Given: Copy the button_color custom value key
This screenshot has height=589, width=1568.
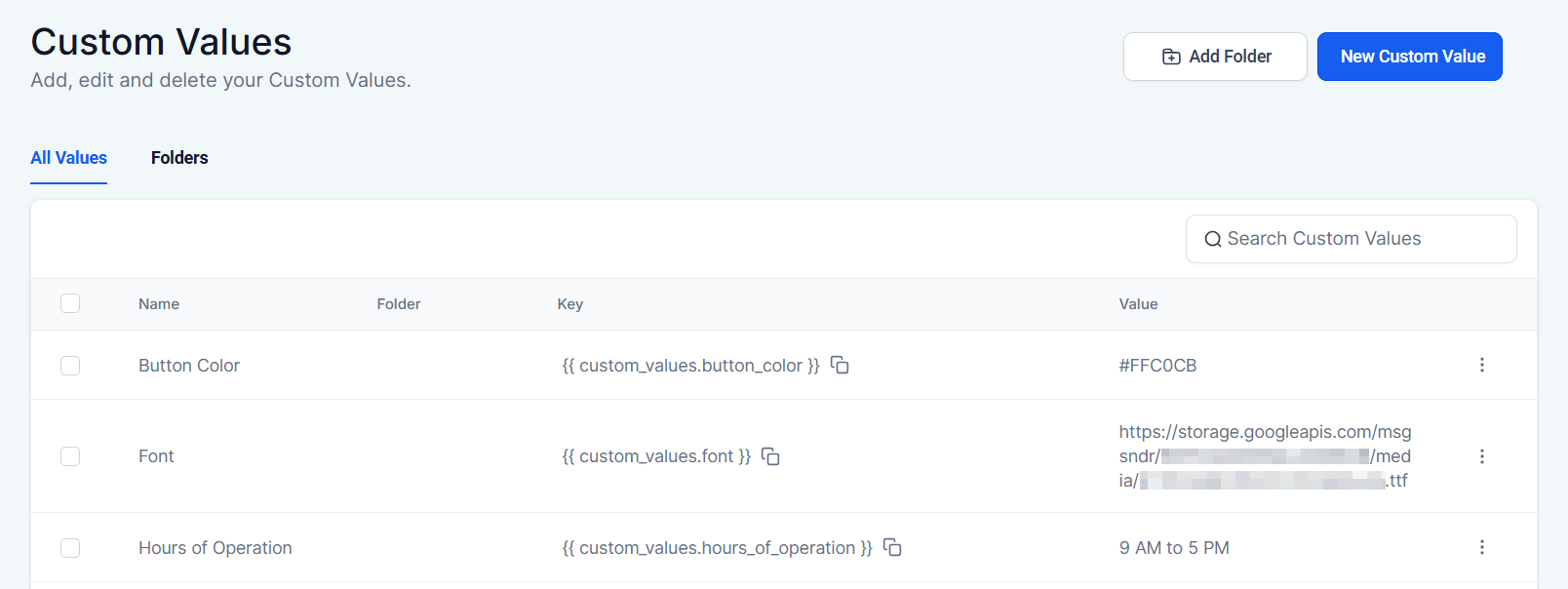Looking at the screenshot, I should point(840,365).
